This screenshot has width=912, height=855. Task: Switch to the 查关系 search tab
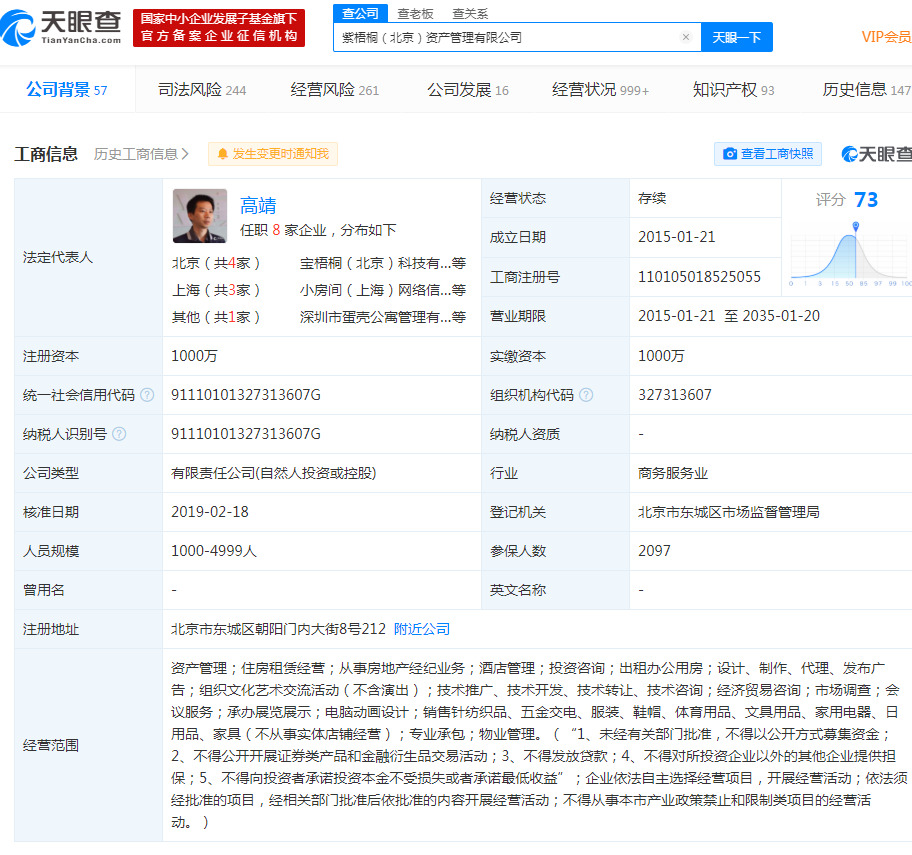470,13
